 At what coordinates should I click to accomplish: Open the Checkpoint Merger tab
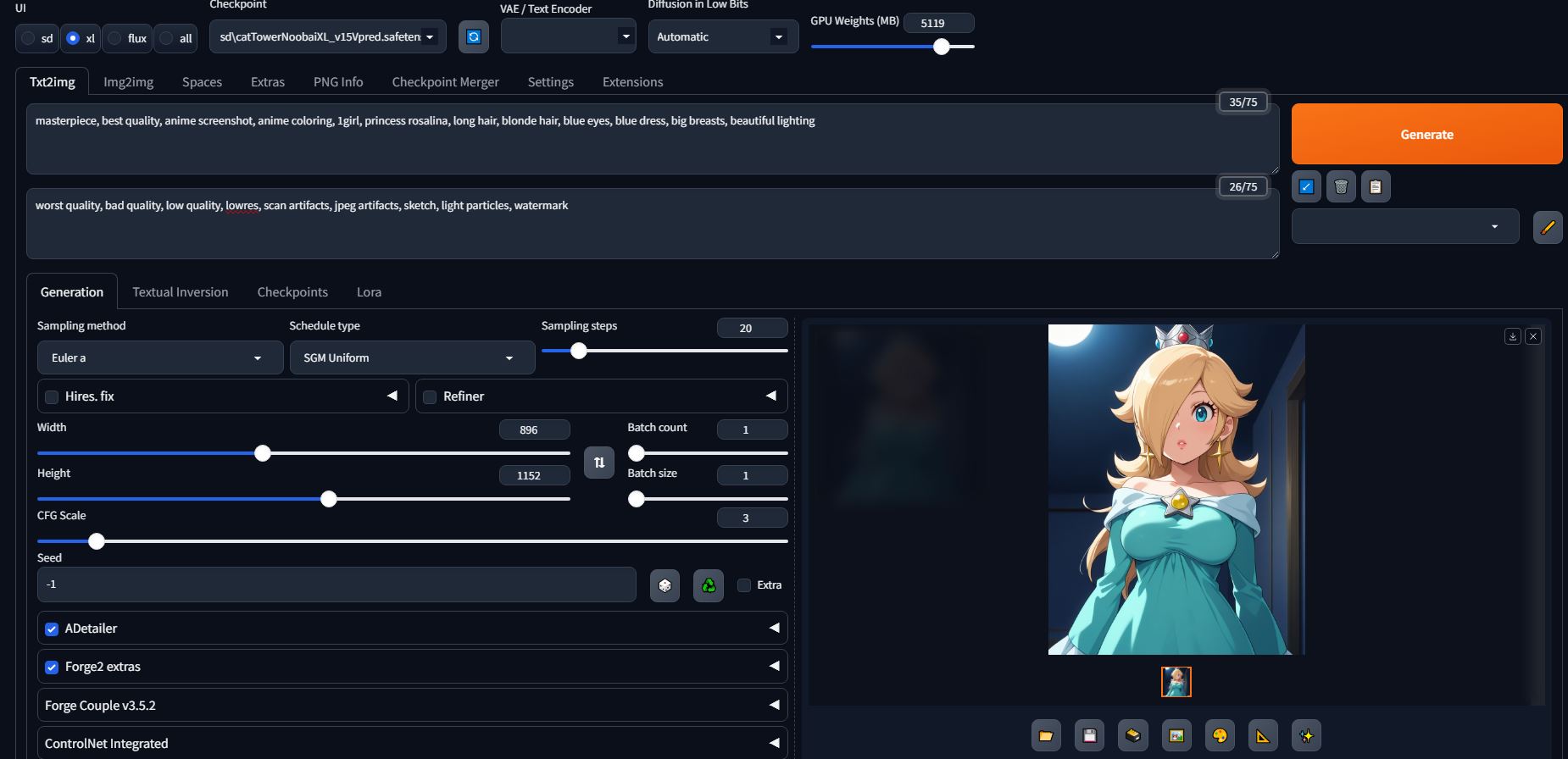(445, 81)
